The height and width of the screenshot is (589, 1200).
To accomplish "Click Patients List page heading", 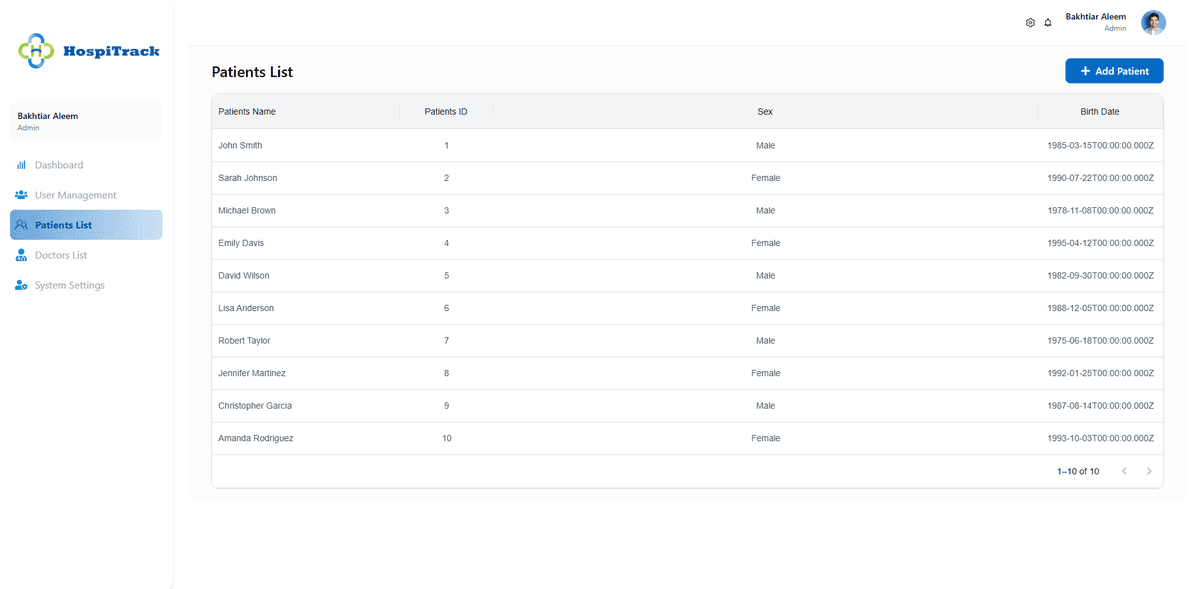I will pos(252,72).
